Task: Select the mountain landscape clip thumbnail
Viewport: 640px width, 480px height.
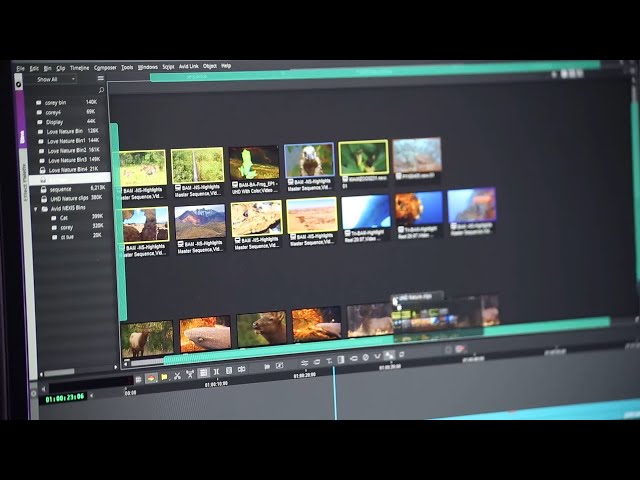Action: [200, 222]
